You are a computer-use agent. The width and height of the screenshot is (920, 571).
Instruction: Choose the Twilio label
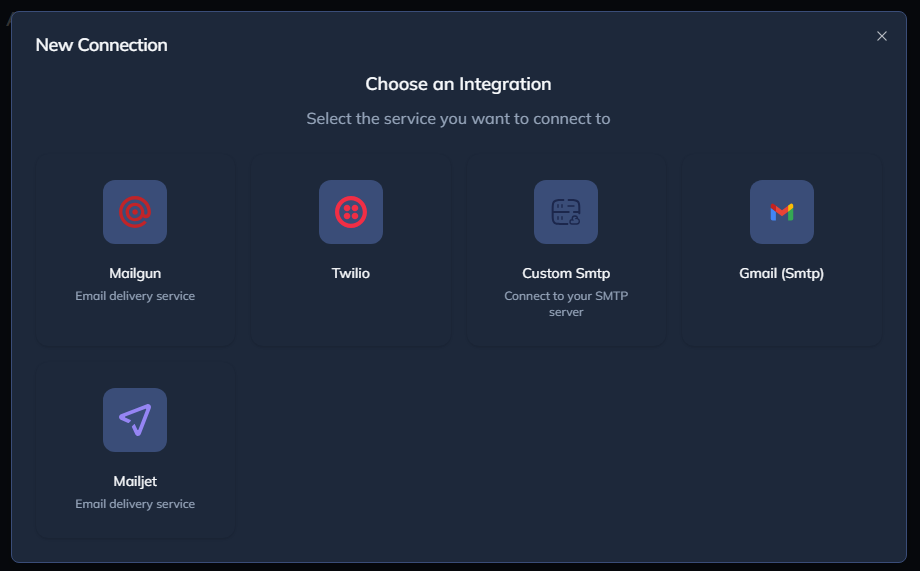tap(351, 273)
